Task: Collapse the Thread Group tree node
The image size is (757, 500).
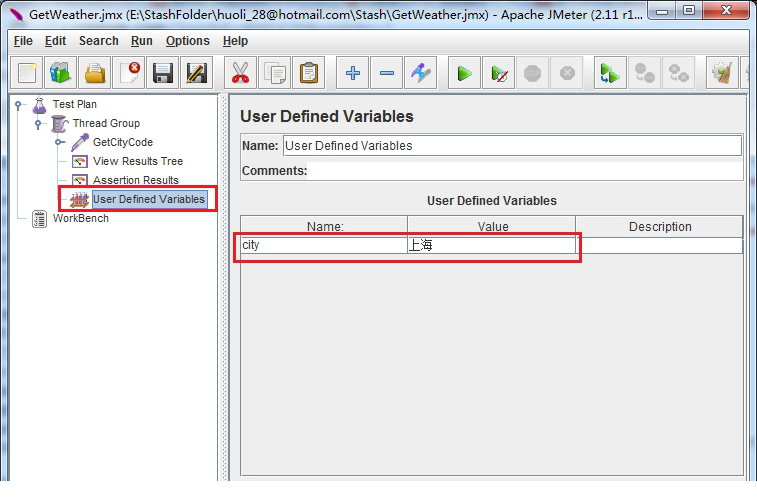Action: 38,124
